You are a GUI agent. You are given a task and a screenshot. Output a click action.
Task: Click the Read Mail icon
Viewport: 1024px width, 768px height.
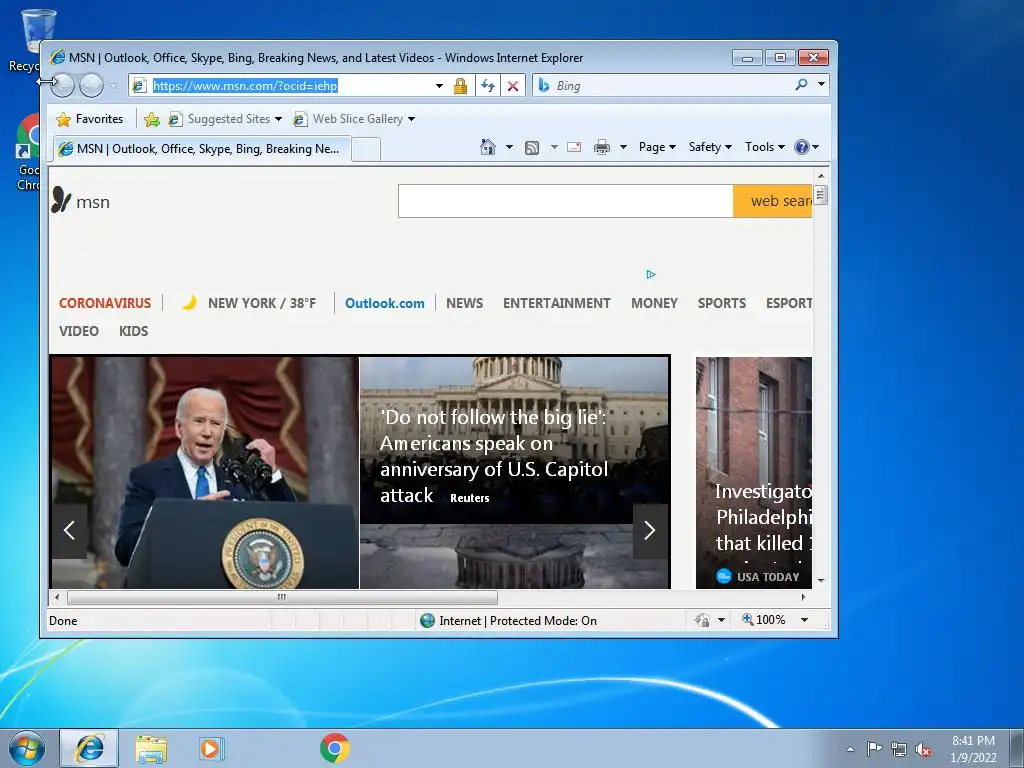pyautogui.click(x=574, y=147)
